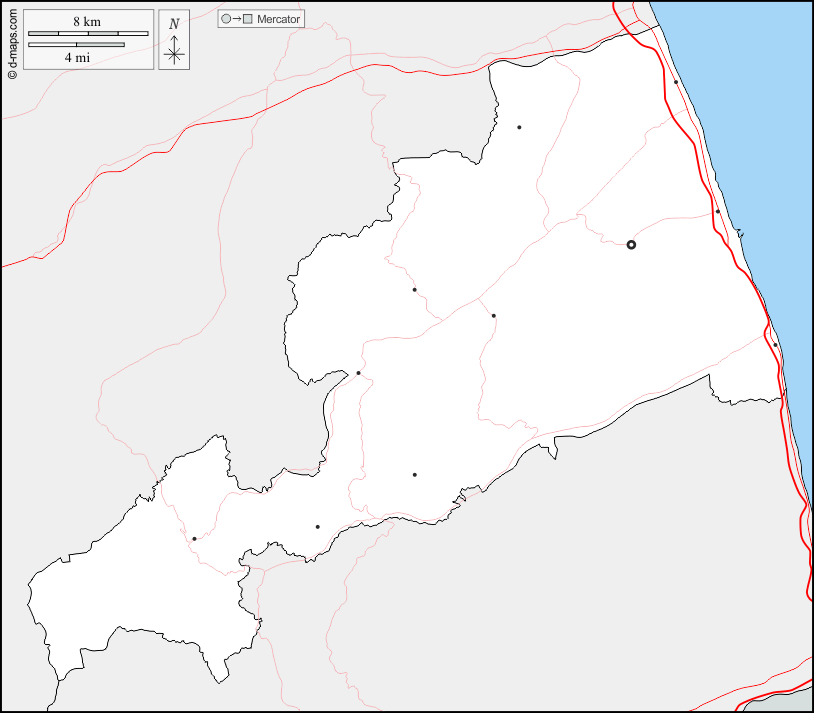Click the Mercator projection label
This screenshot has height=713, width=814.
pos(278,19)
